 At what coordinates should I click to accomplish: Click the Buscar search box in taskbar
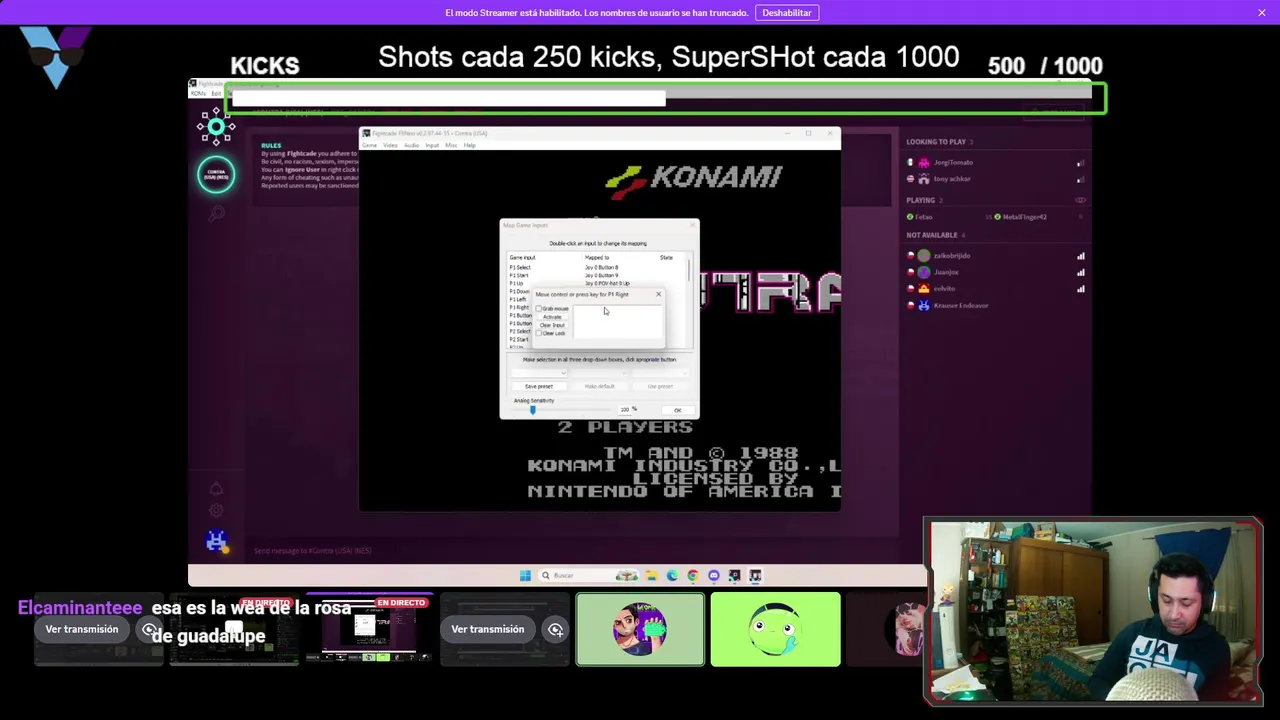[588, 575]
